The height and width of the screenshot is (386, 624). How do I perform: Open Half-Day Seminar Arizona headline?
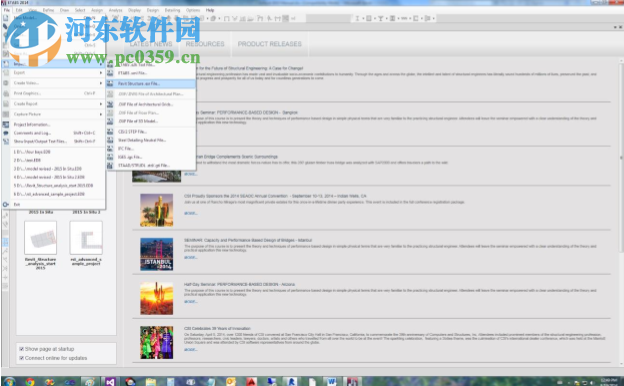[239, 285]
